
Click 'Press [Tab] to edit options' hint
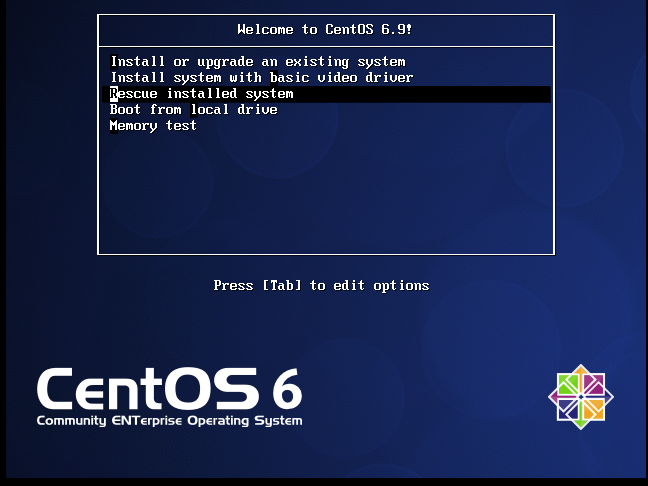point(322,286)
